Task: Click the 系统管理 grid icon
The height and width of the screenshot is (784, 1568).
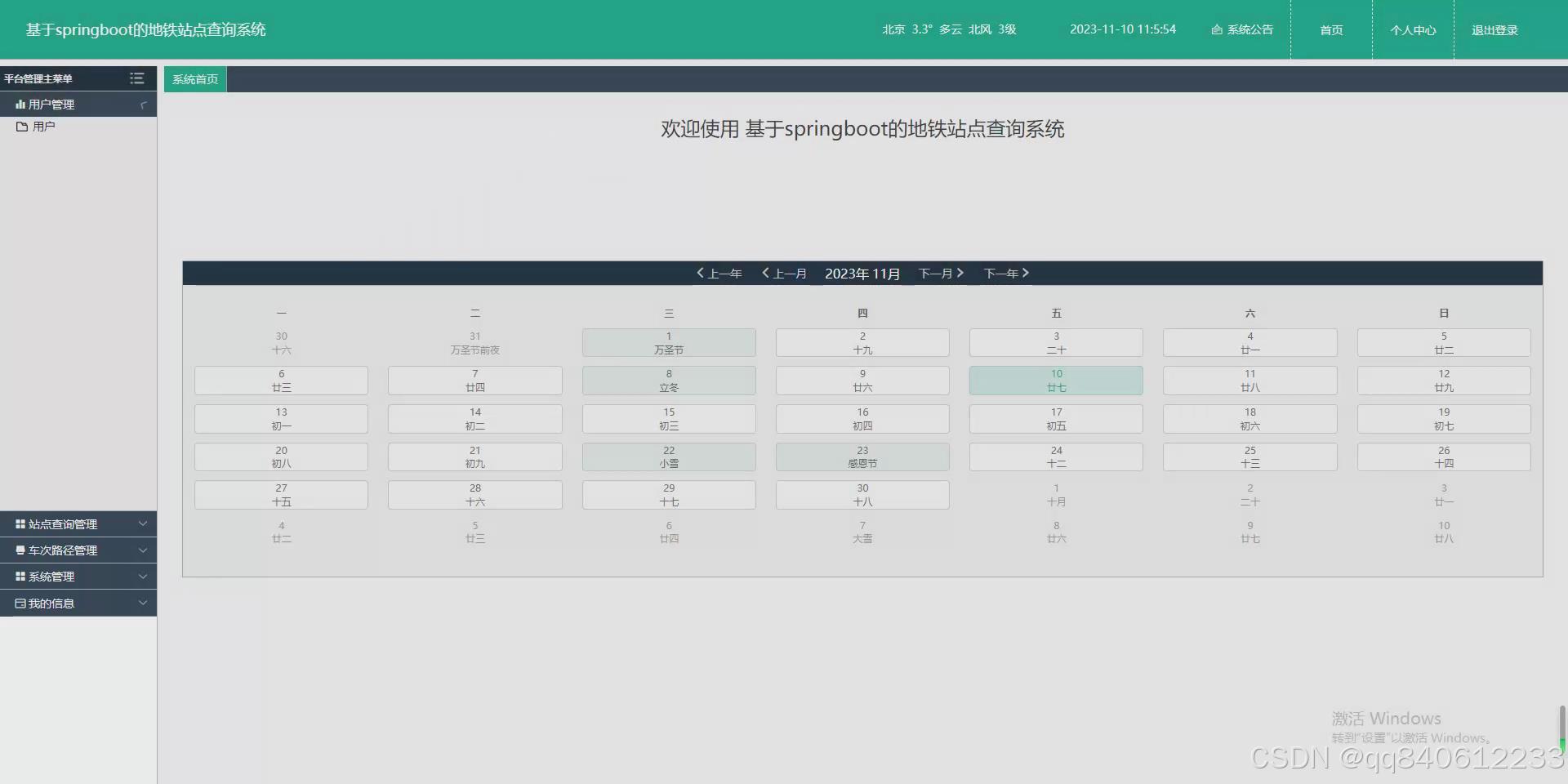Action: pos(20,577)
